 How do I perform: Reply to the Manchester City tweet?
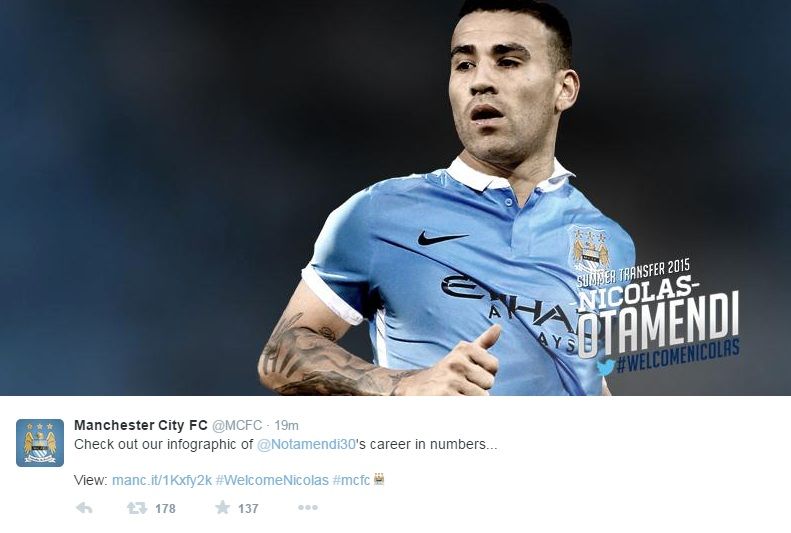click(x=84, y=508)
